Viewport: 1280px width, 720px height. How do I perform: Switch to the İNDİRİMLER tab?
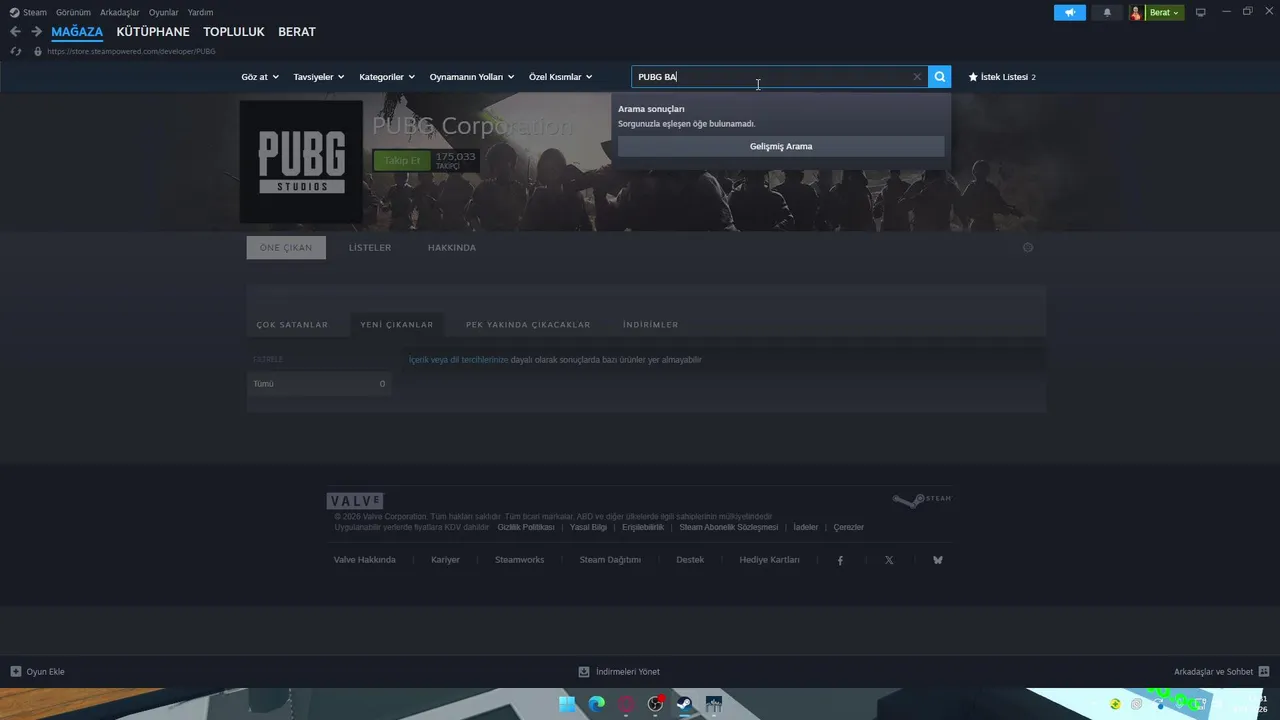coord(651,325)
